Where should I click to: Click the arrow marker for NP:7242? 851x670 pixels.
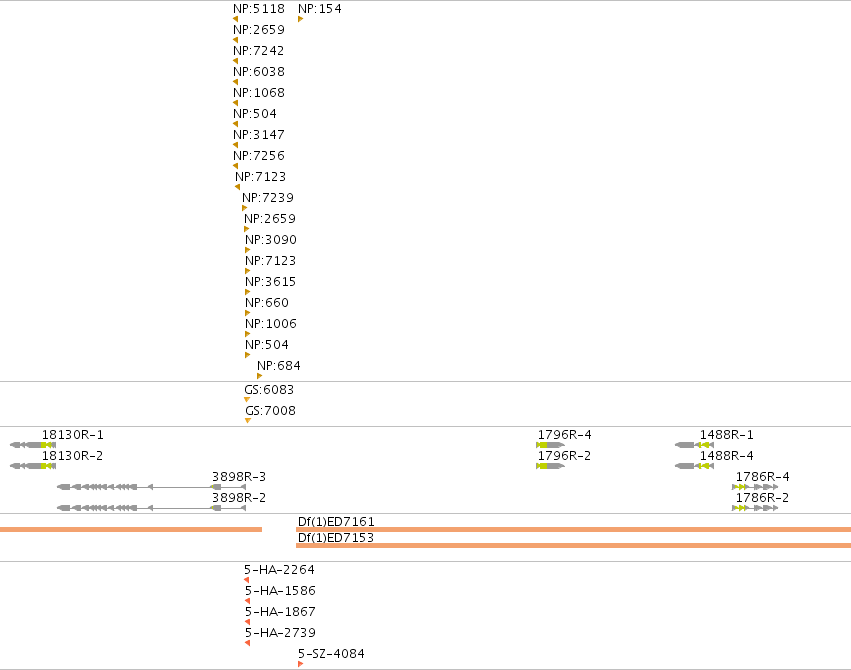tap(236, 61)
